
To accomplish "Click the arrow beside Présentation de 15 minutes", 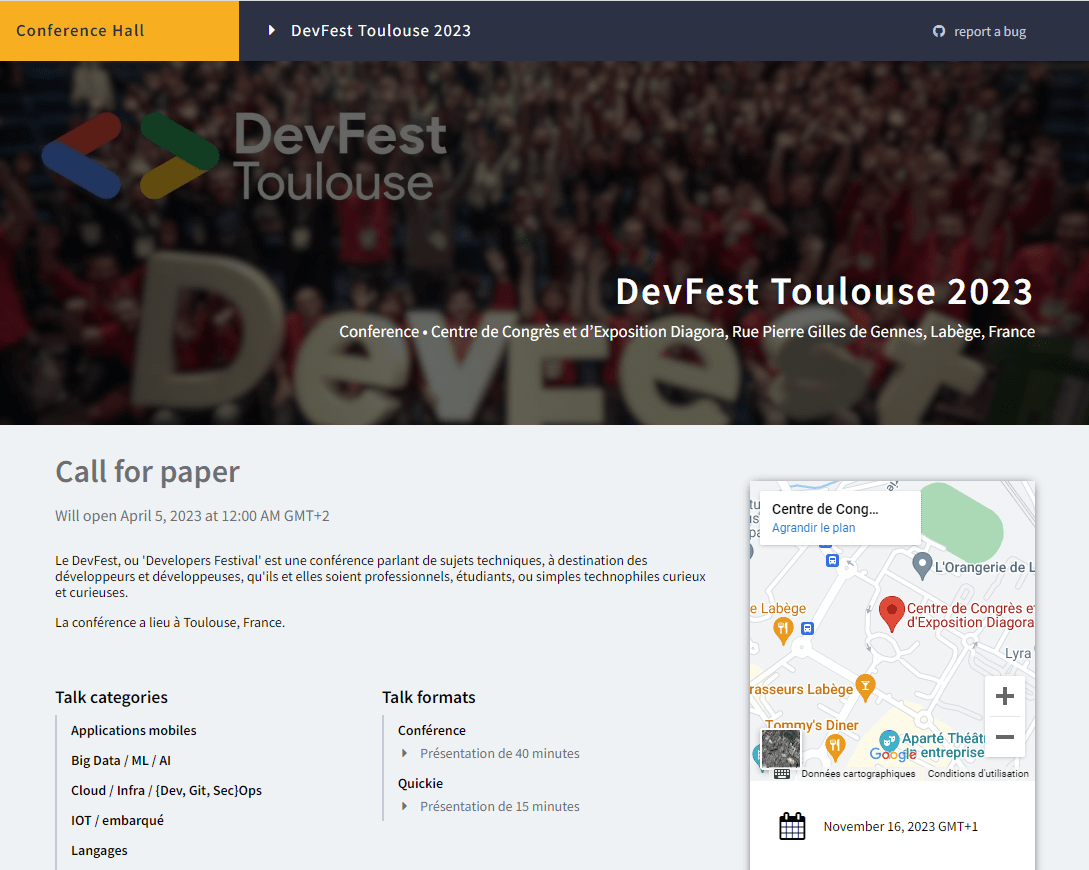I will pyautogui.click(x=404, y=806).
